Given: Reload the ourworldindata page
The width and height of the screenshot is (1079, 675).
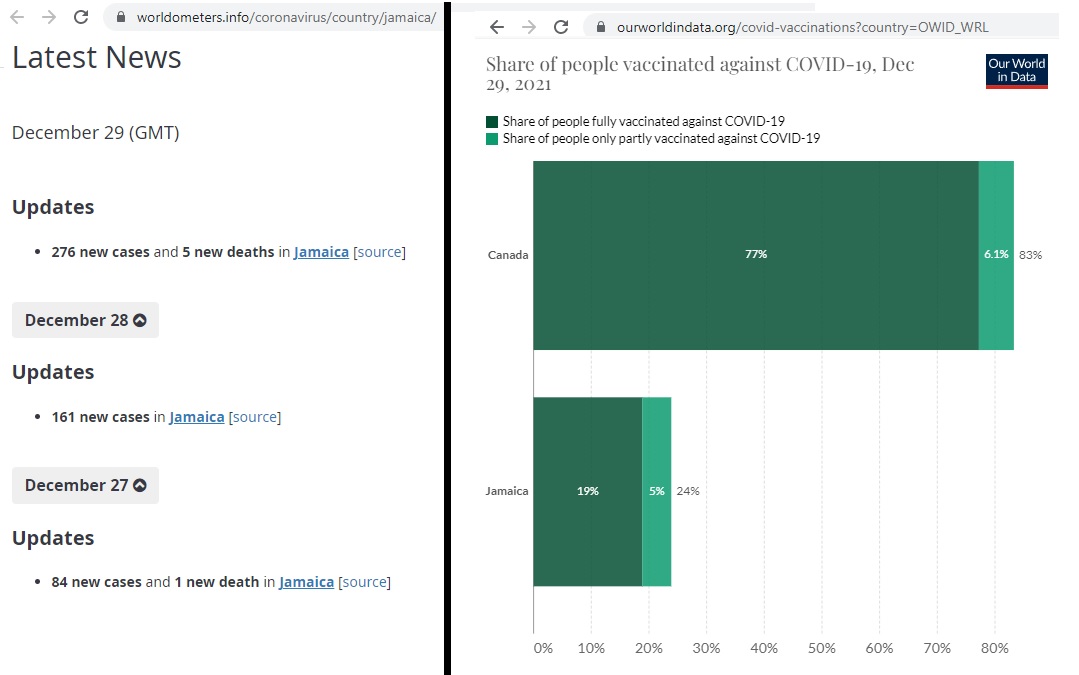Looking at the screenshot, I should 561,27.
